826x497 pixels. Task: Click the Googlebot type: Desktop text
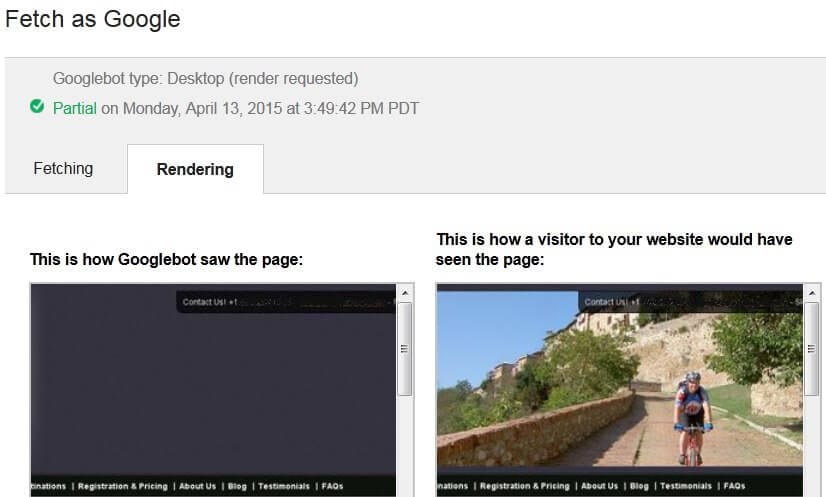205,79
